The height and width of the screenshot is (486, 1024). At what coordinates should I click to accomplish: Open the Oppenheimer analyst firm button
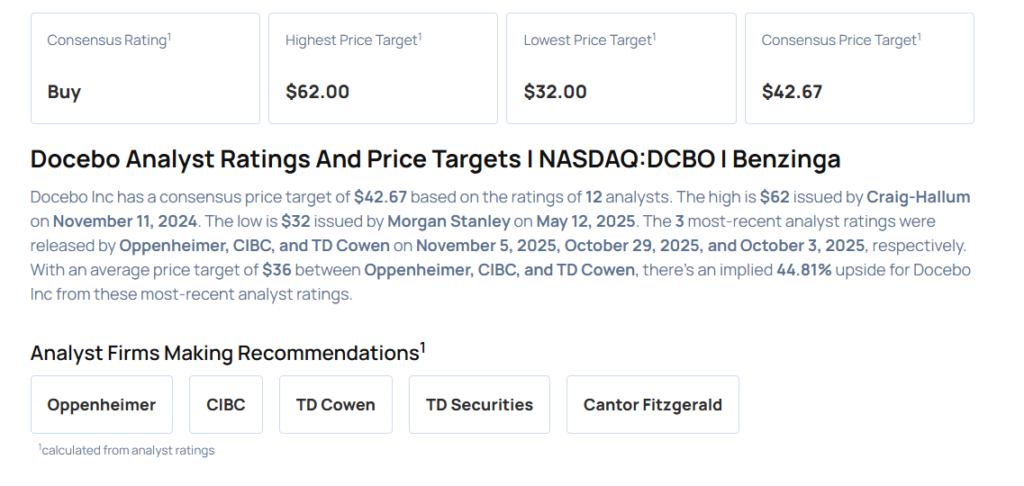coord(101,405)
